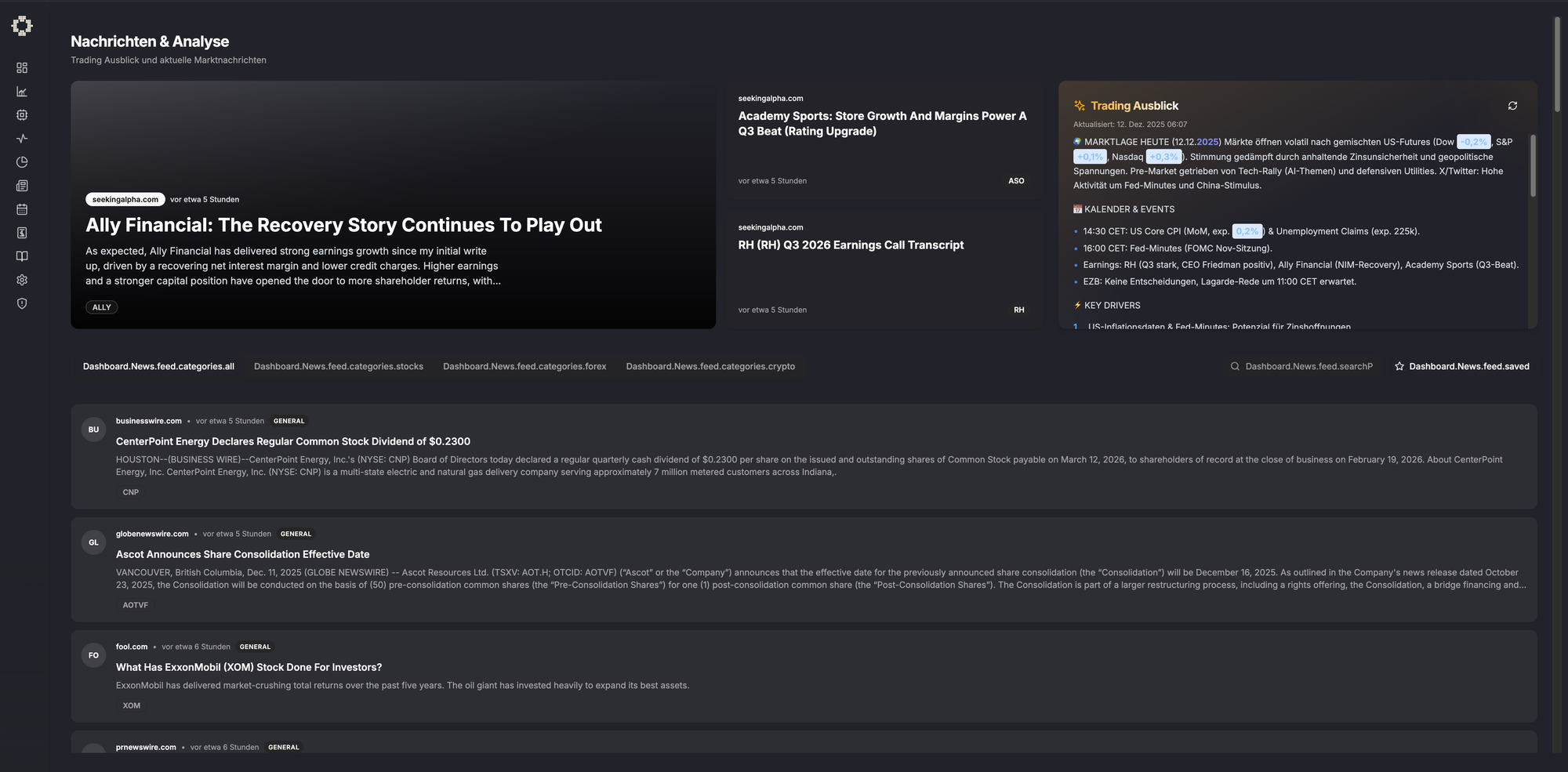Click the app logo at top left
Viewport: 1568px width, 772px height.
[22, 26]
